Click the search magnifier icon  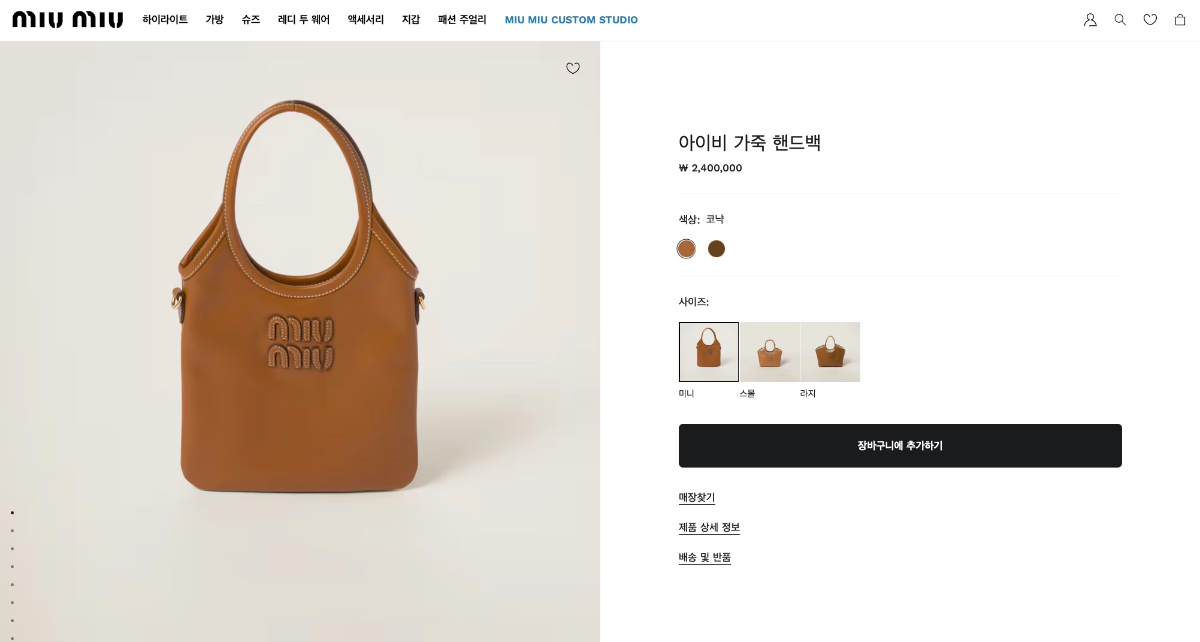(1120, 20)
